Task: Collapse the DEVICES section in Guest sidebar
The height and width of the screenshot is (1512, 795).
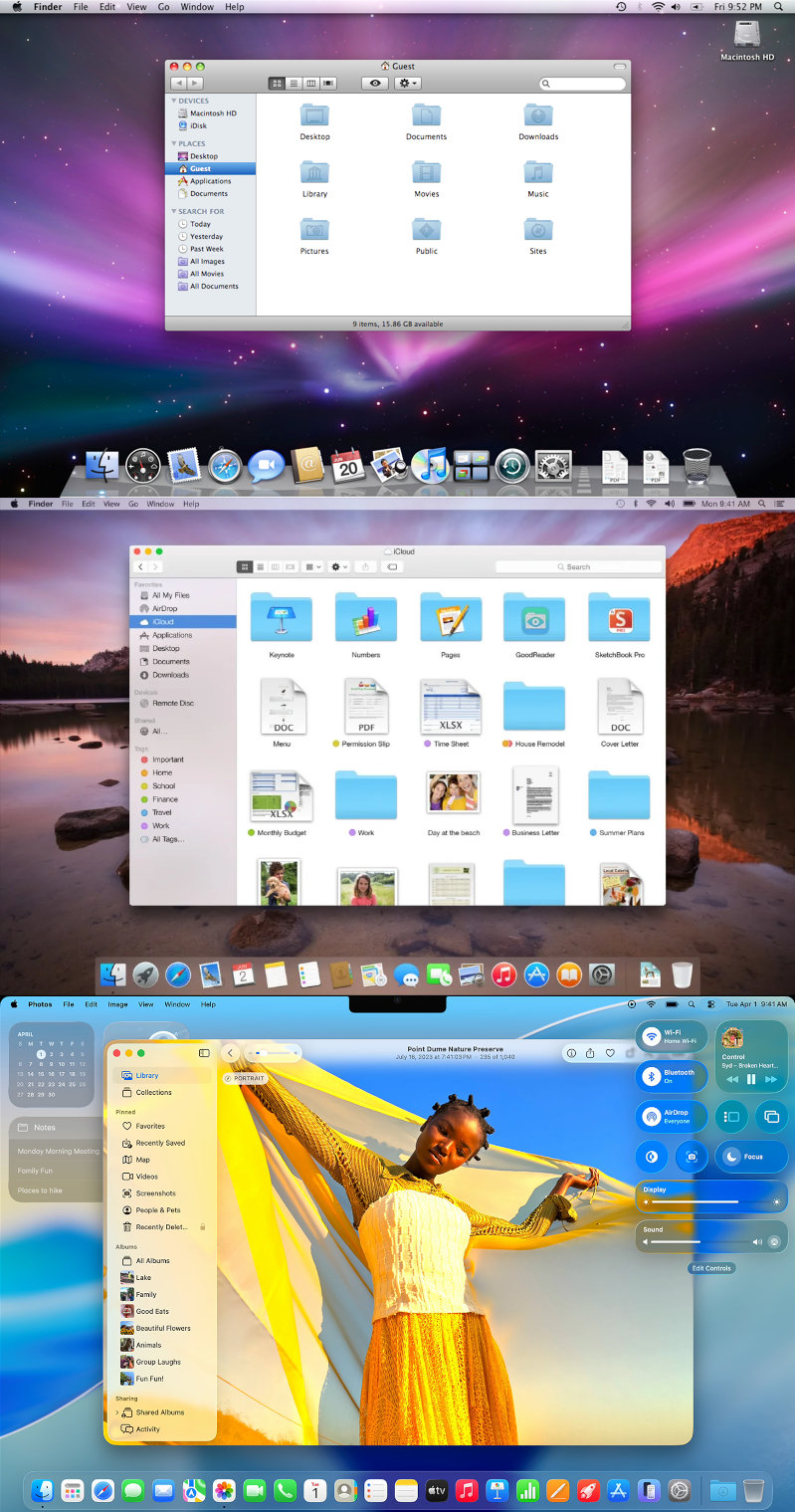Action: point(174,101)
